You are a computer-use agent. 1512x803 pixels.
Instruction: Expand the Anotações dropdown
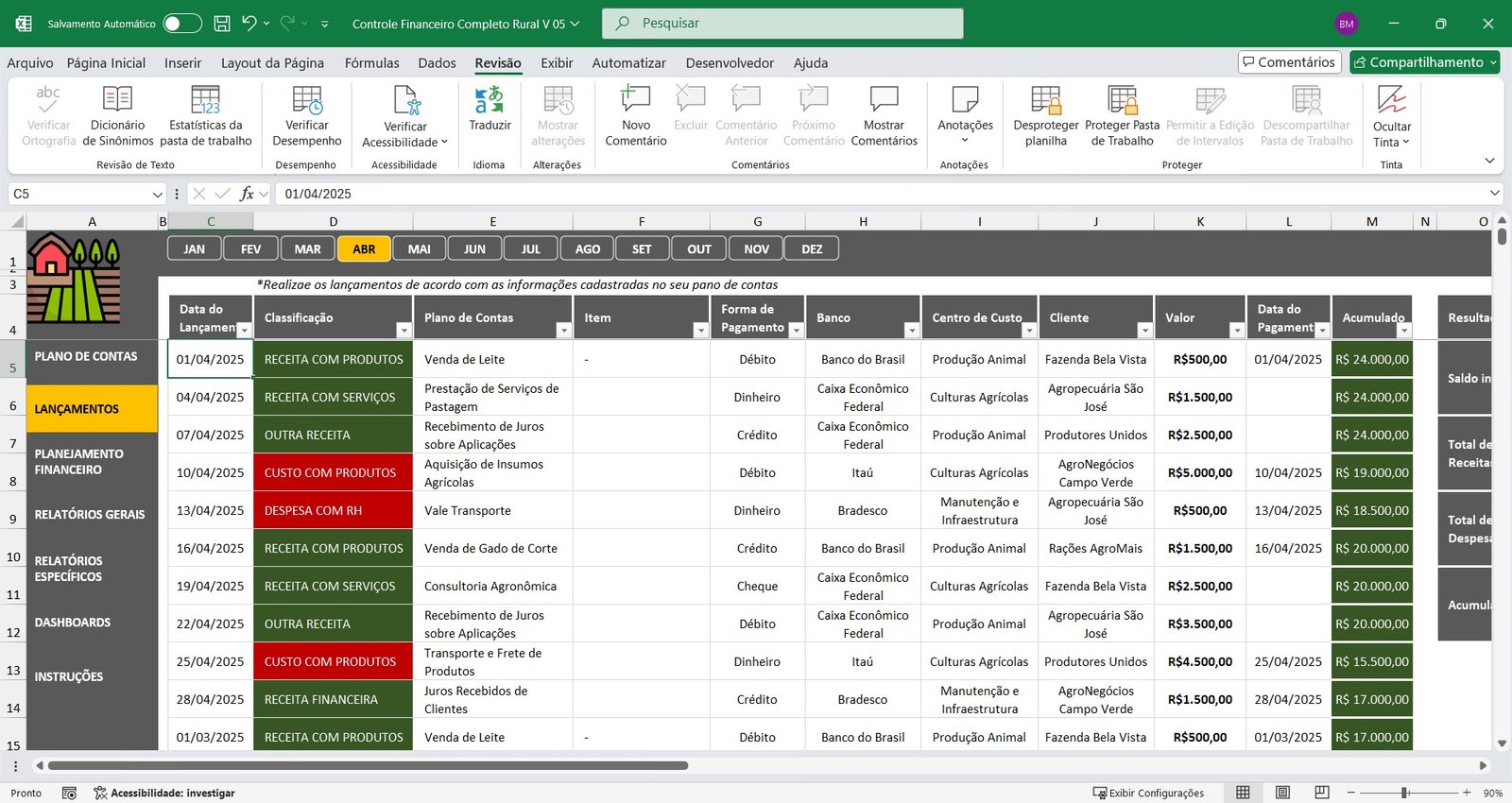(x=965, y=140)
